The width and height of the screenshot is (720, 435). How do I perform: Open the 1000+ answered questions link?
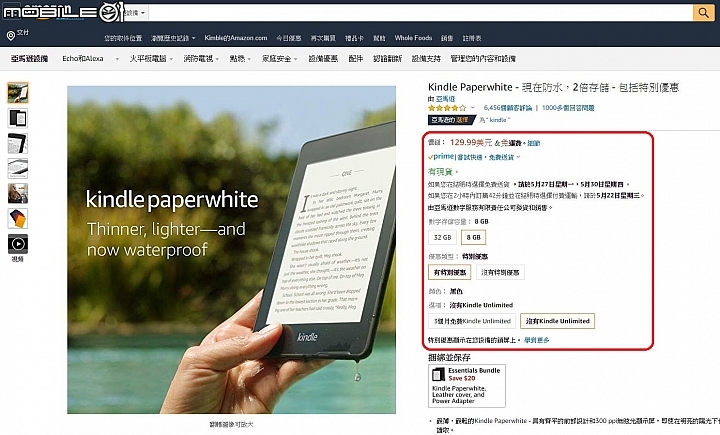pos(568,108)
